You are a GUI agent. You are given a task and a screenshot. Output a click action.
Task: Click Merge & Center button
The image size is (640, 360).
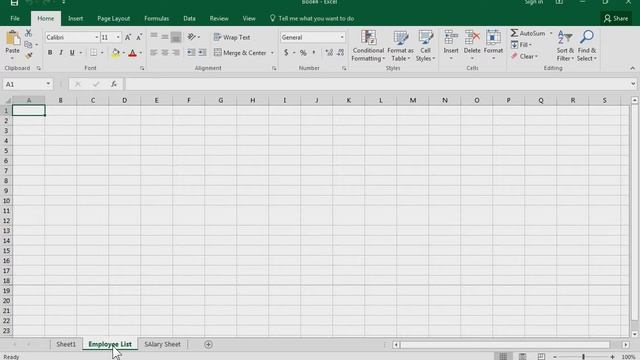click(240, 53)
